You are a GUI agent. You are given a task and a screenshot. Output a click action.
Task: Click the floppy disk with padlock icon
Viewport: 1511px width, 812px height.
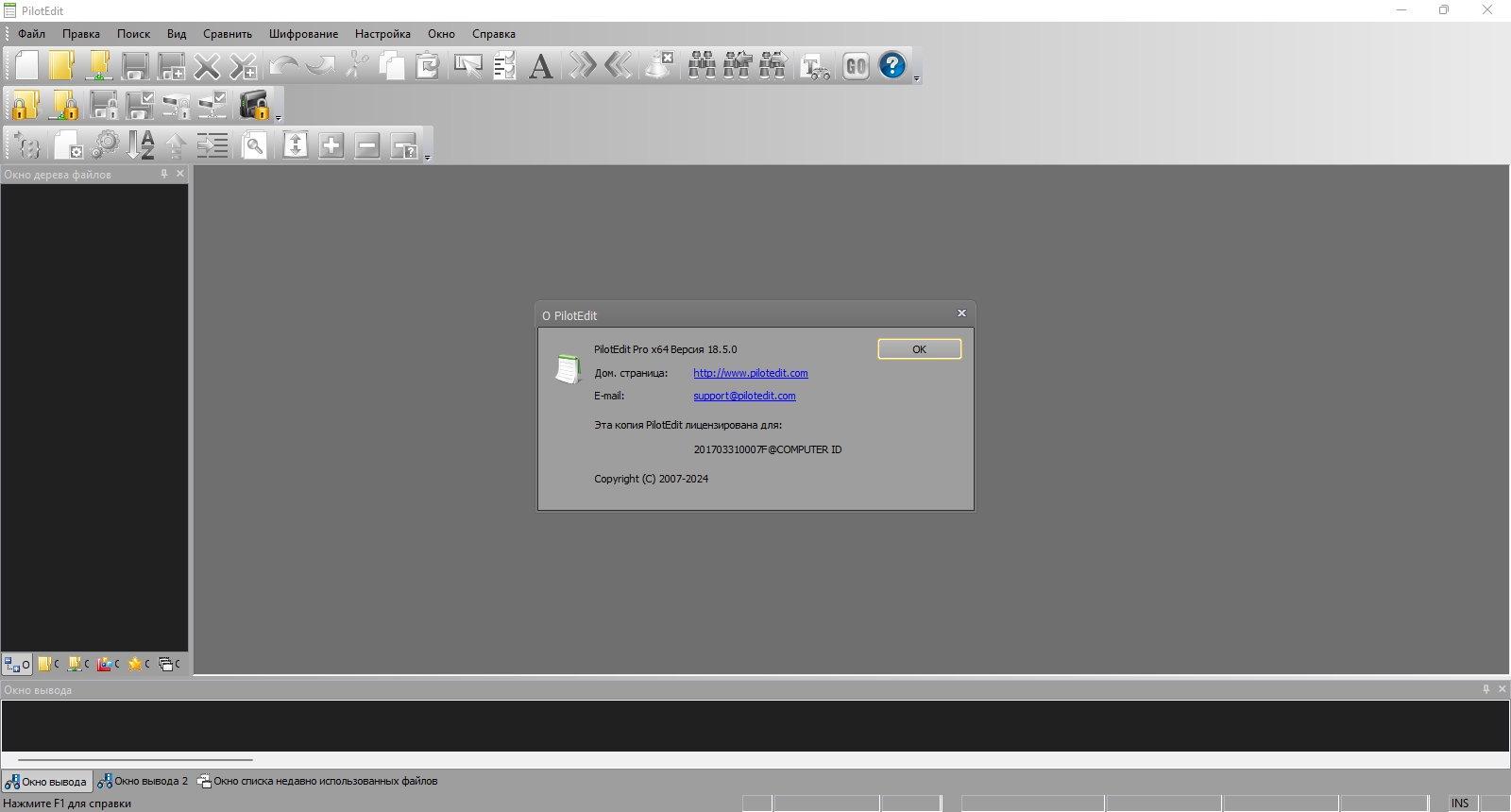pyautogui.click(x=104, y=105)
